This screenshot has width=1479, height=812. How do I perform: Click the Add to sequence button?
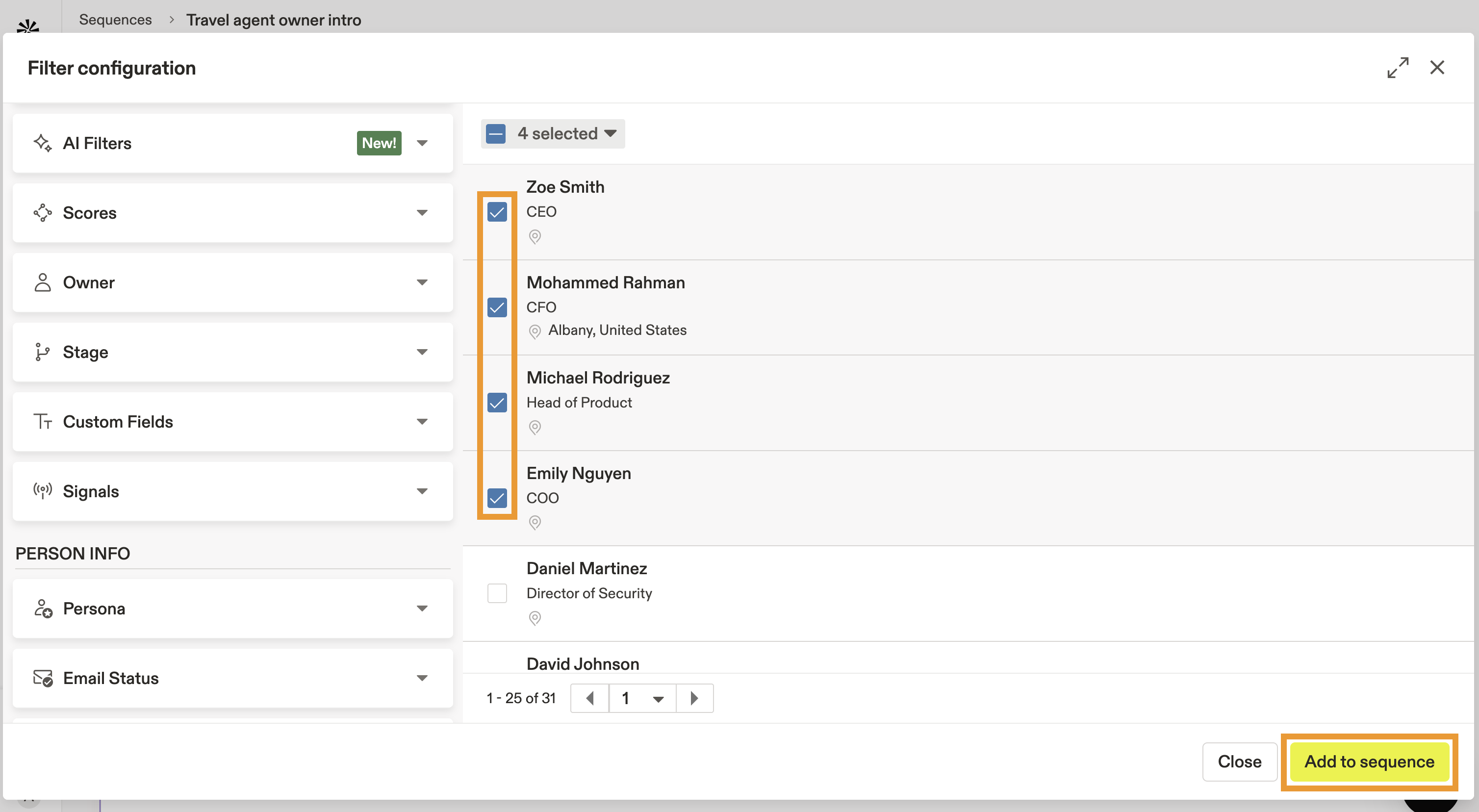pos(1369,761)
